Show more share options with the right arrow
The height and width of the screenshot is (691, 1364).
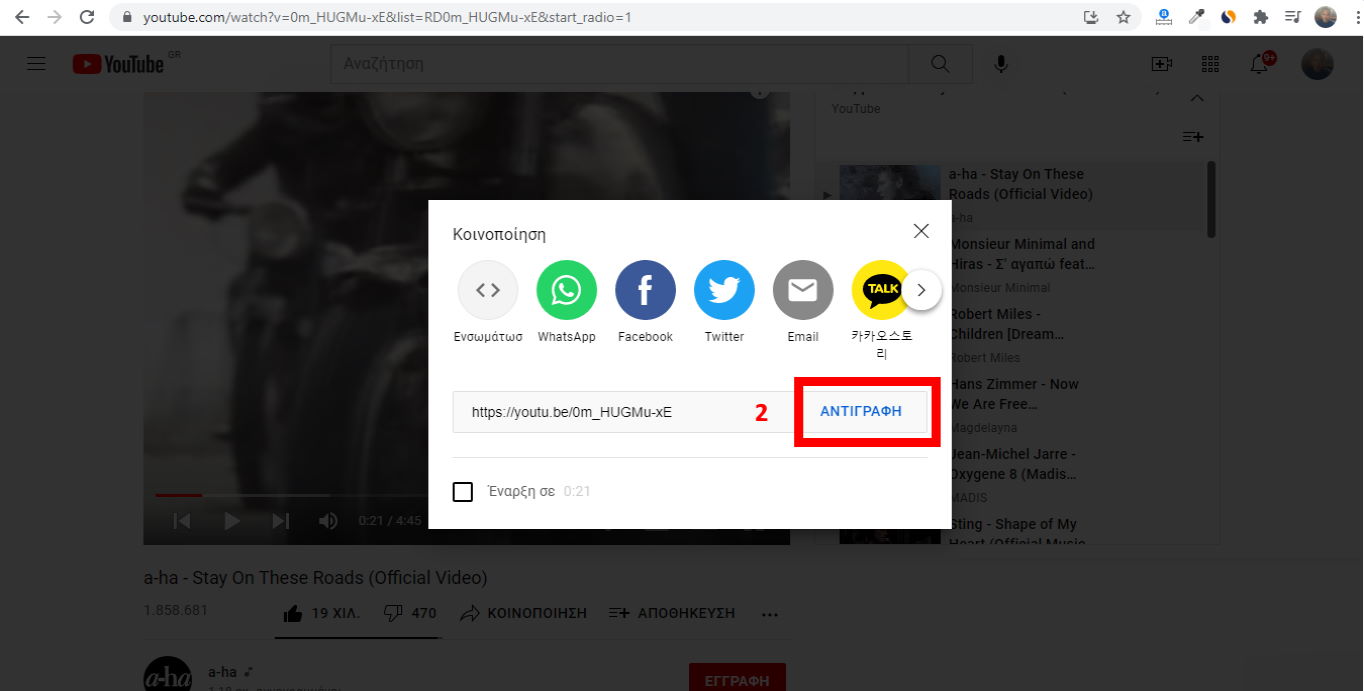(x=922, y=291)
